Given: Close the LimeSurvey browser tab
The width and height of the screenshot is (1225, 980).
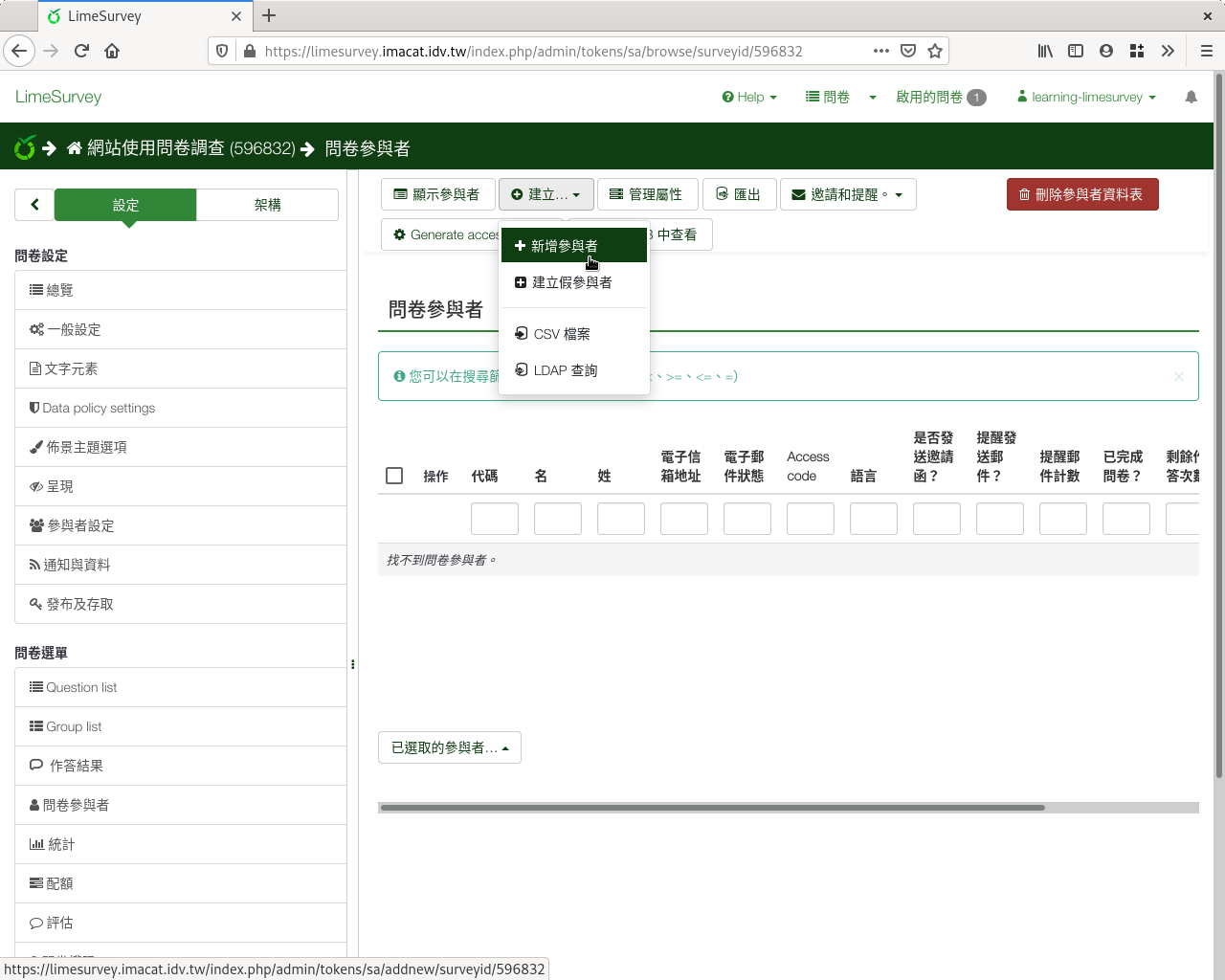Looking at the screenshot, I should coord(236,16).
